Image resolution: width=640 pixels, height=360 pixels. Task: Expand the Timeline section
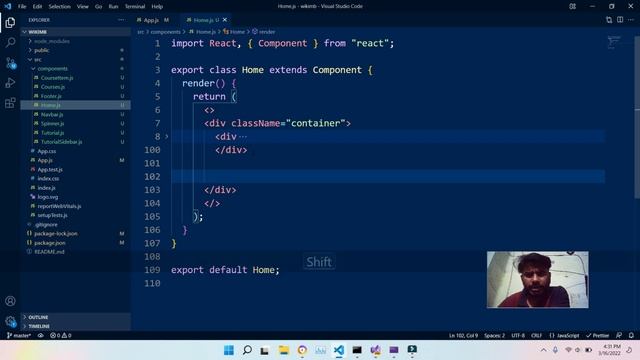(x=76, y=326)
